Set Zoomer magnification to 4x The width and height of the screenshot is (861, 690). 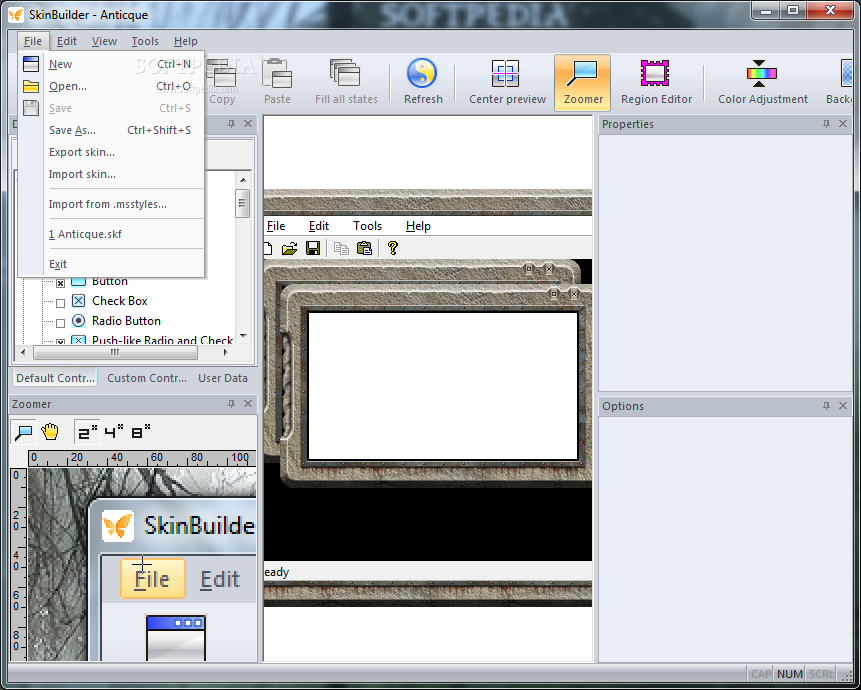(x=114, y=432)
